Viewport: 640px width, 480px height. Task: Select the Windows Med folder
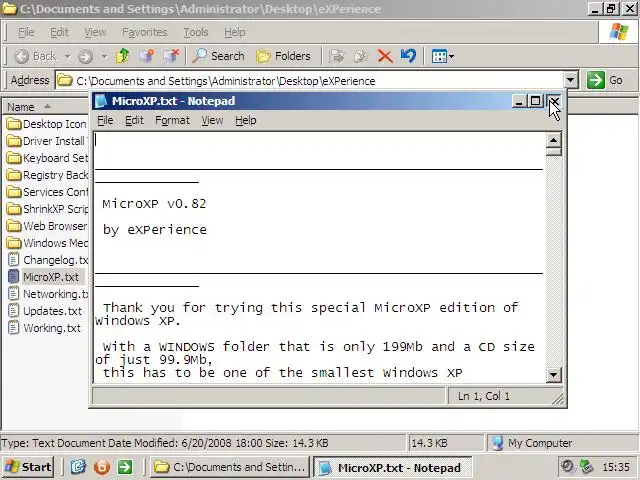click(x=47, y=243)
